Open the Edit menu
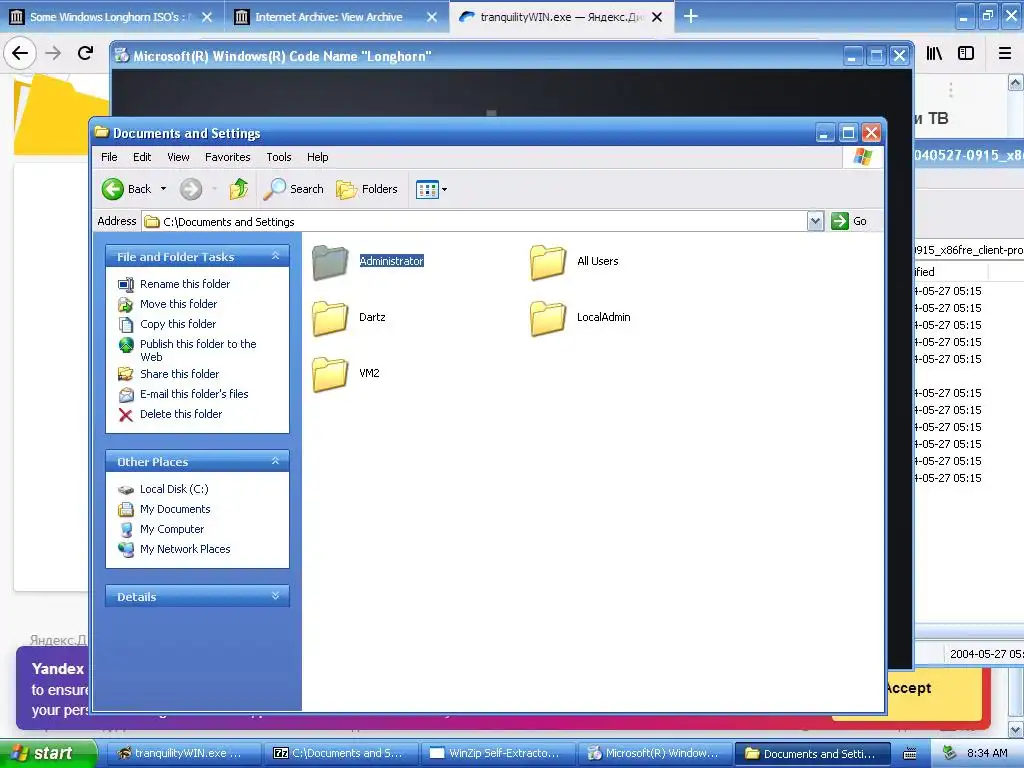Screen dimensions: 1024x768 [x=142, y=157]
